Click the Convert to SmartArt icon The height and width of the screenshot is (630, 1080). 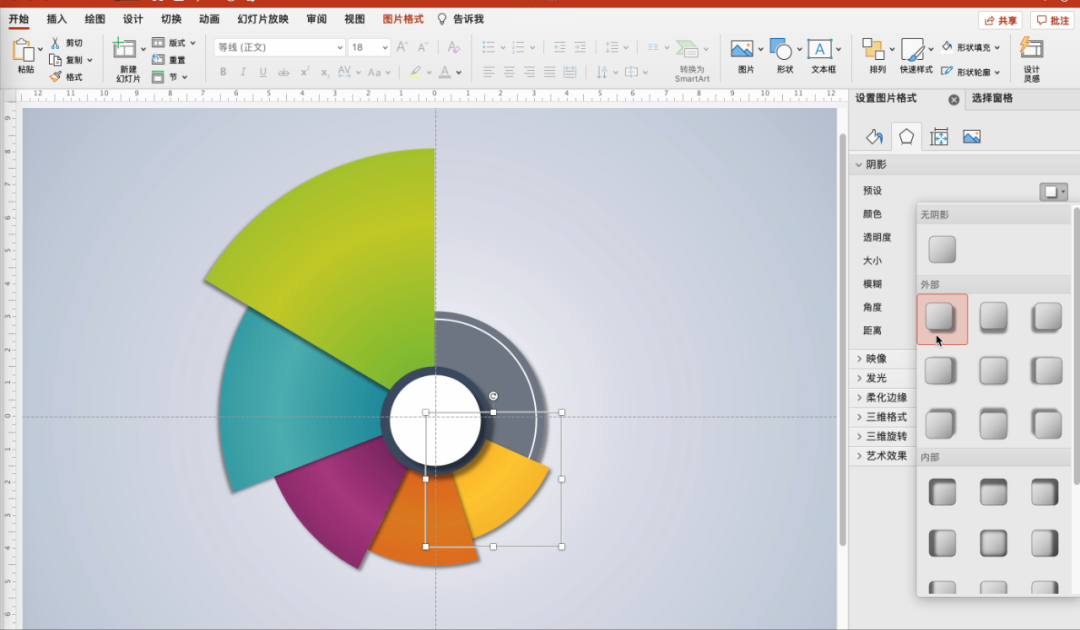click(687, 48)
